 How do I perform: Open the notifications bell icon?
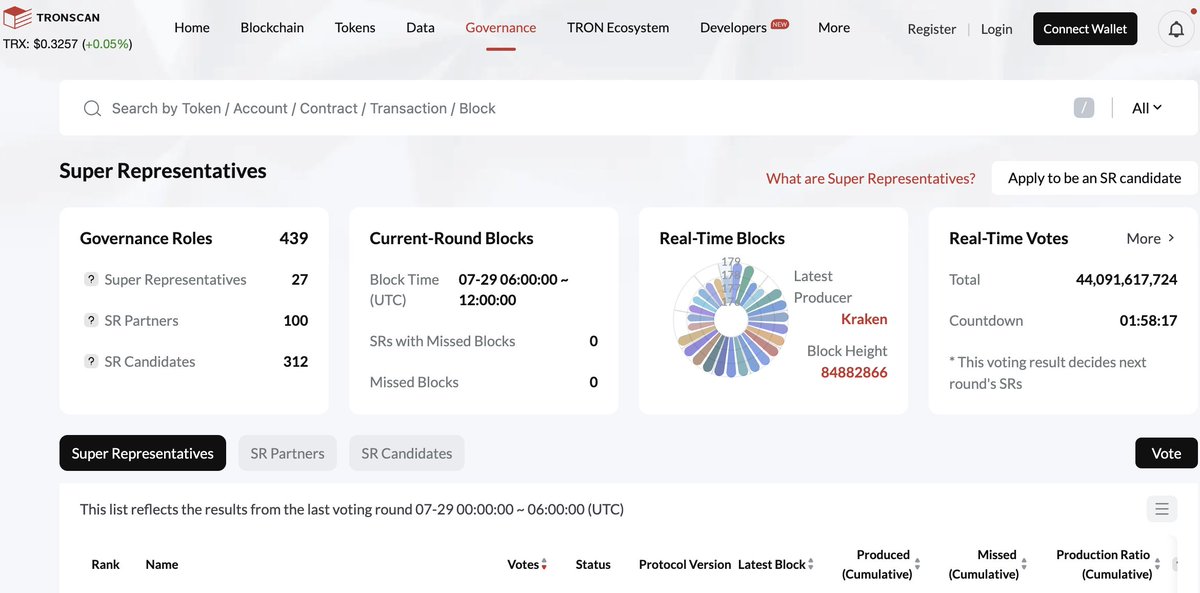[1176, 30]
